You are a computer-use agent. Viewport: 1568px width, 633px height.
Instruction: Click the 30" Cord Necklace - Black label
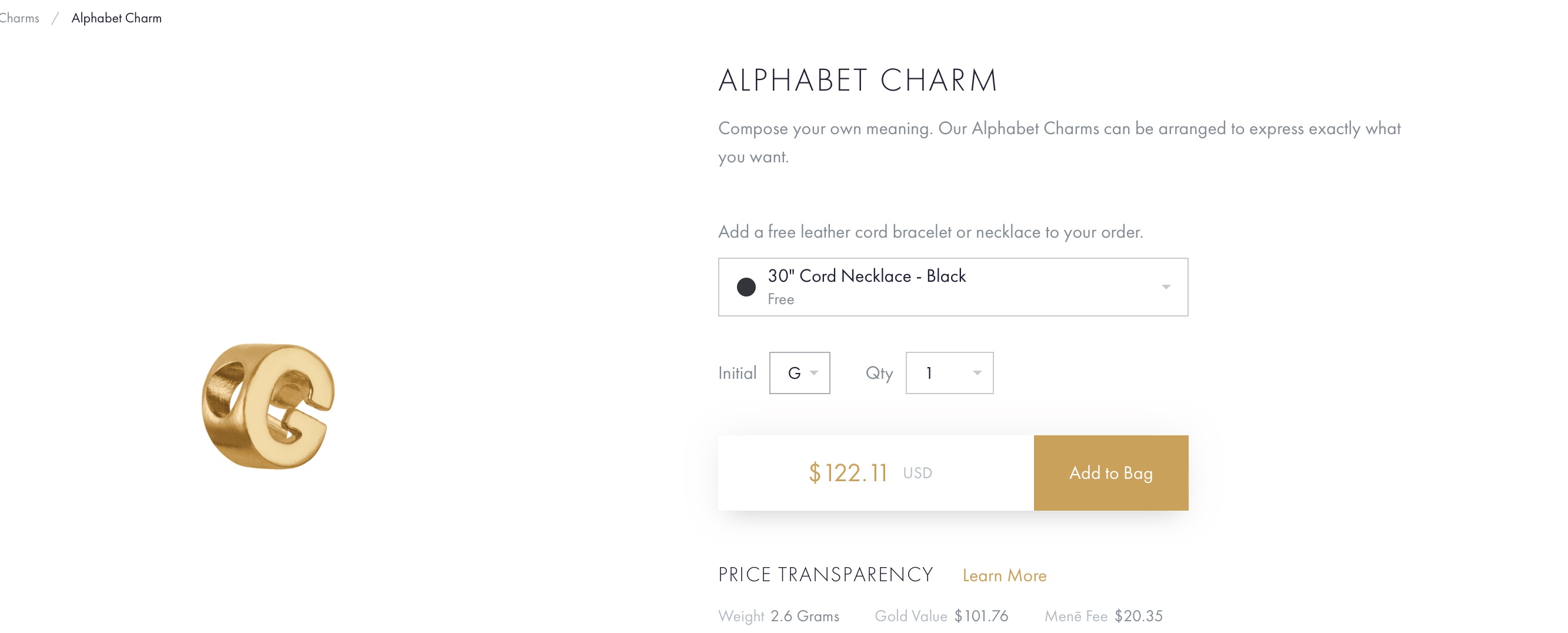pos(867,276)
